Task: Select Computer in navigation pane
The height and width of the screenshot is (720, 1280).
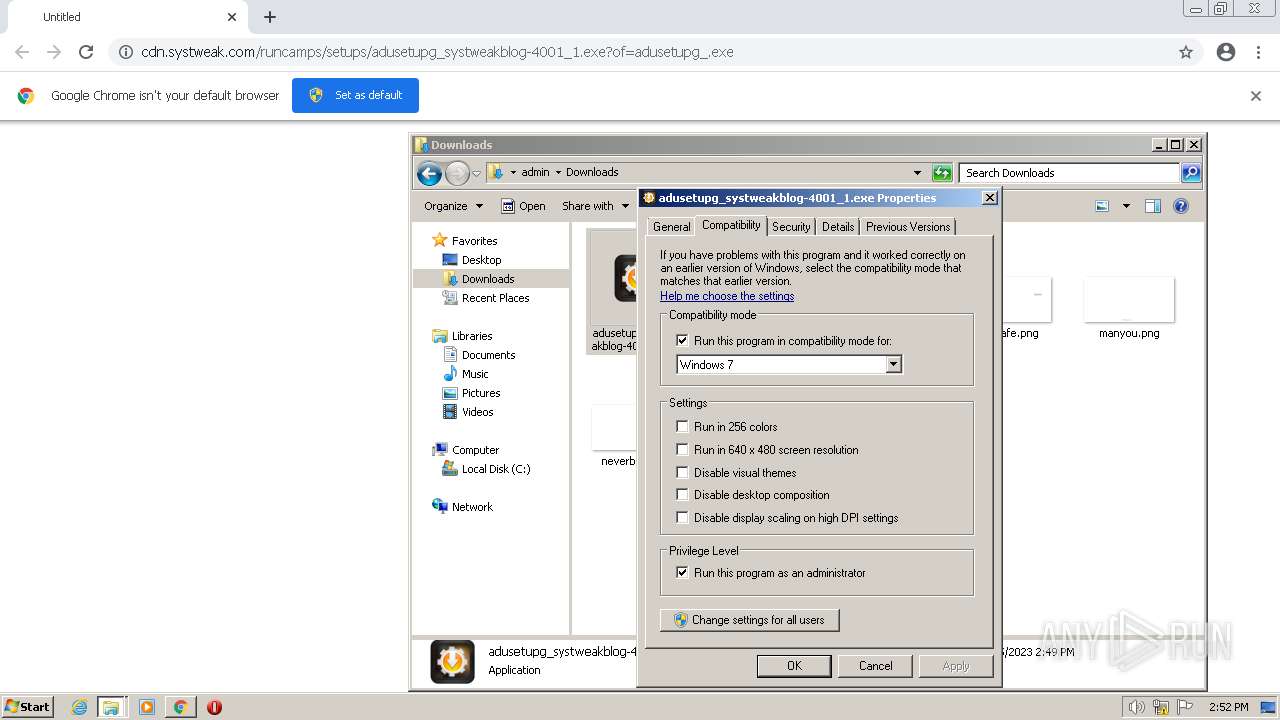Action: tap(475, 450)
